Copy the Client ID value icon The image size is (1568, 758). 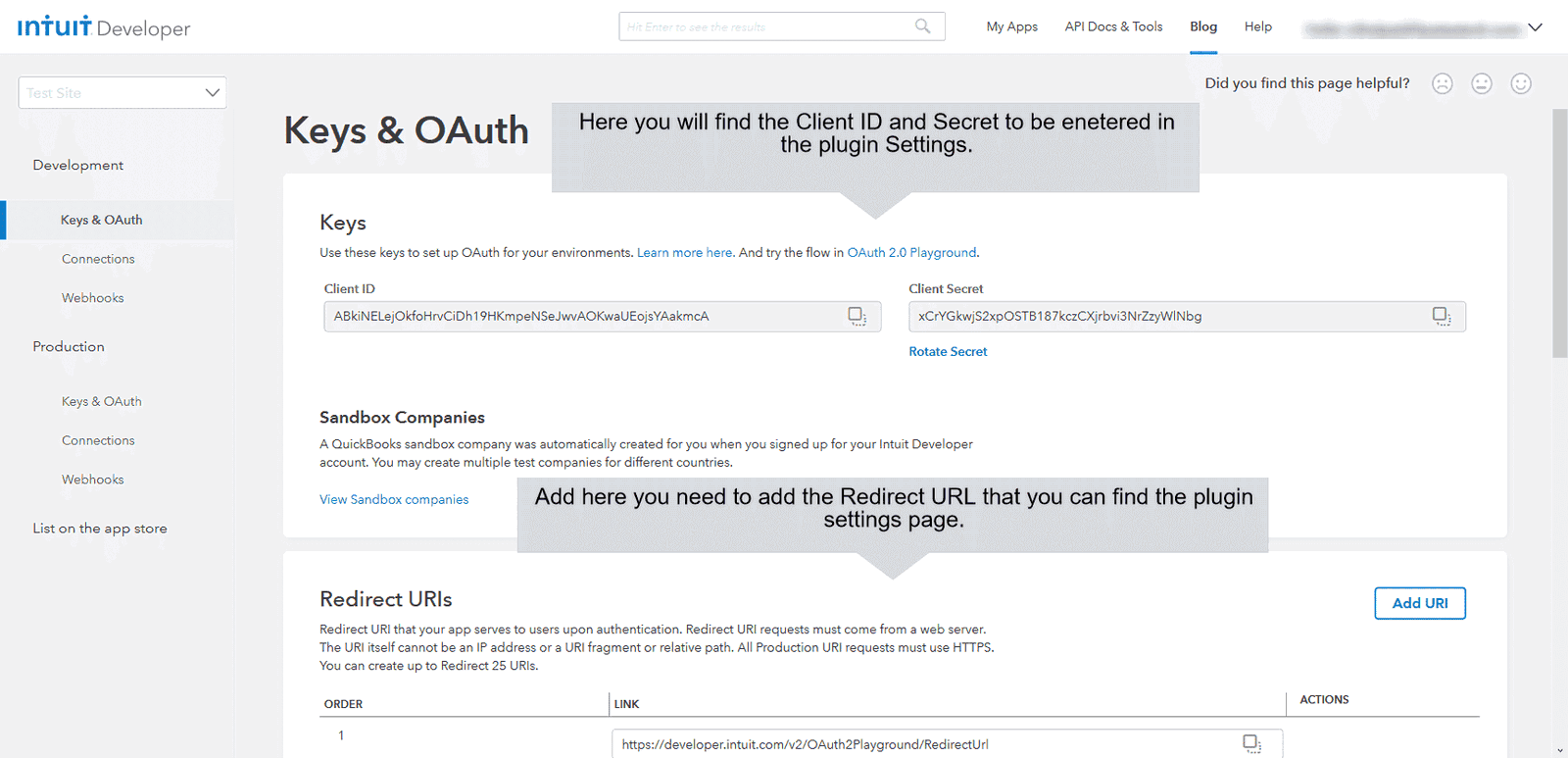pos(857,316)
